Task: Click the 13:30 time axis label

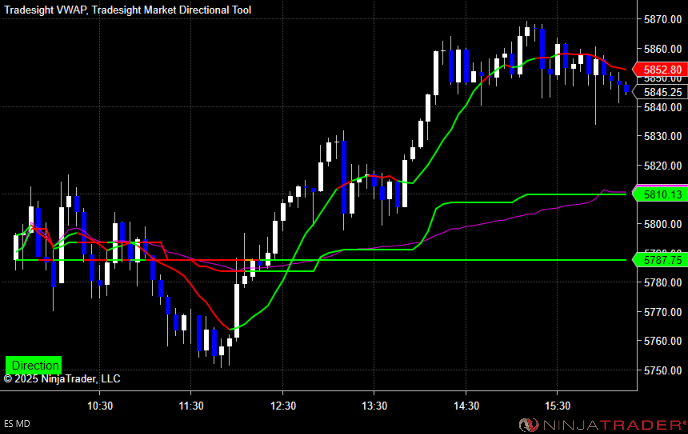Action: pyautogui.click(x=374, y=406)
